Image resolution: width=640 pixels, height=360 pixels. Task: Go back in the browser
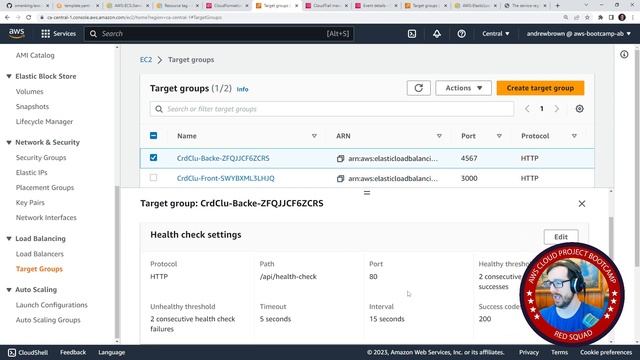click(7, 18)
